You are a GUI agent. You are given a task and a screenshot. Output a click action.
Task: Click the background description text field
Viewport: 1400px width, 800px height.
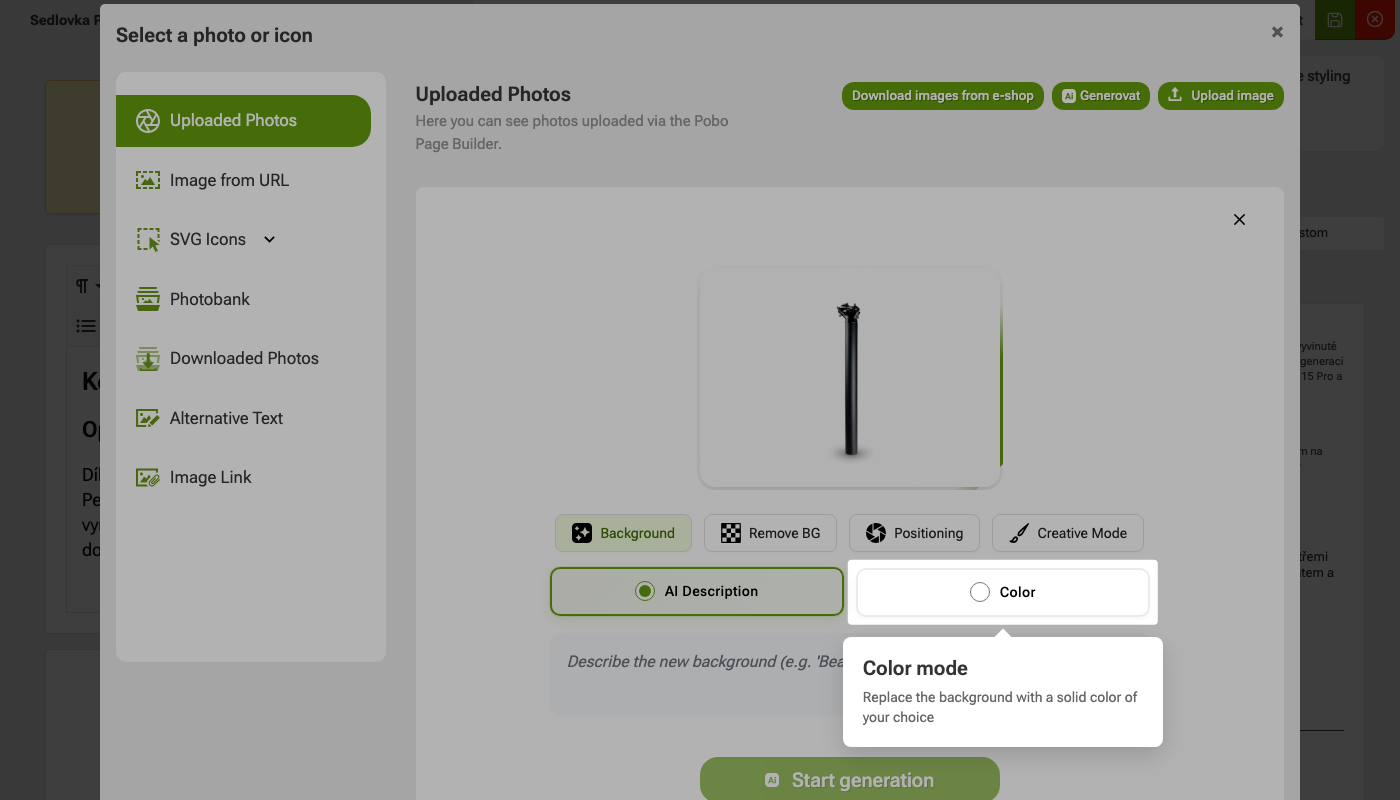[697, 674]
